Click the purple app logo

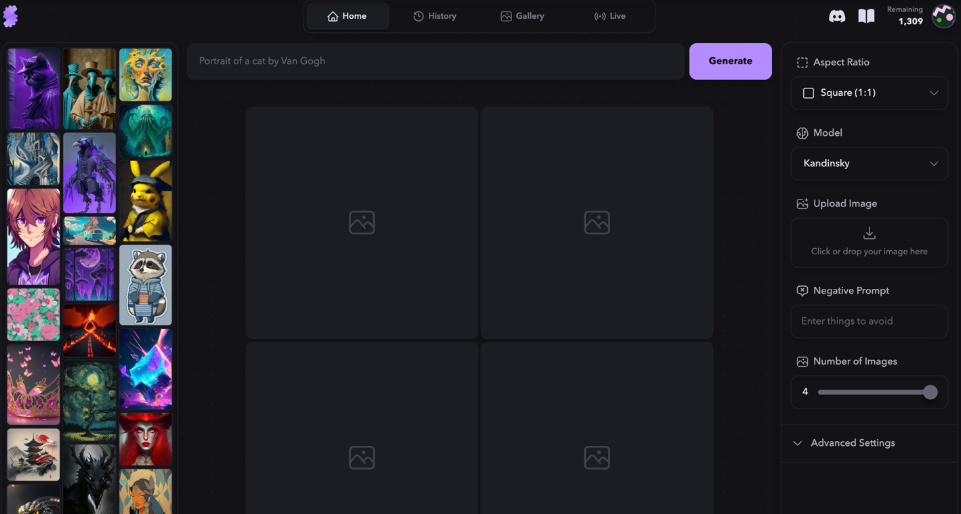coord(10,16)
